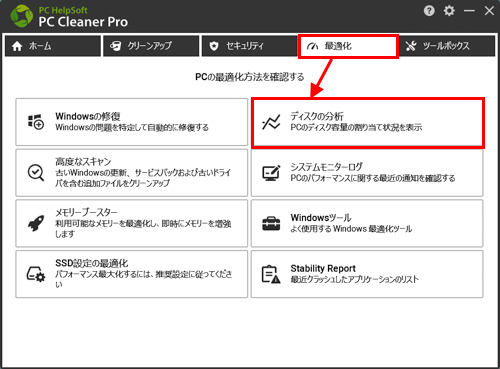
Task: Close the PC Cleaner Pro window
Action: 489,11
